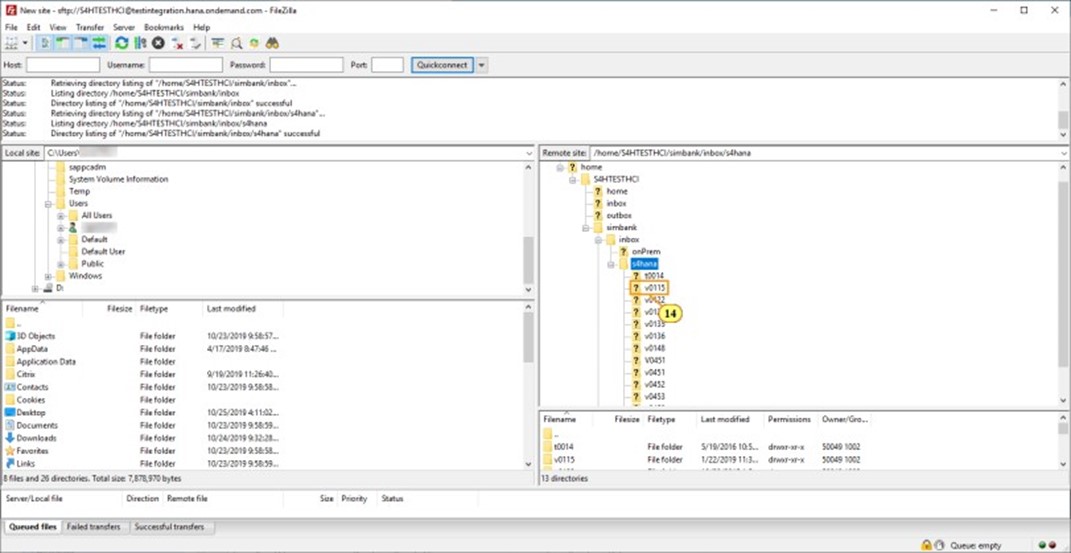Image resolution: width=1071 pixels, height=553 pixels.
Task: Open the Bookmarks menu
Action: [x=163, y=27]
